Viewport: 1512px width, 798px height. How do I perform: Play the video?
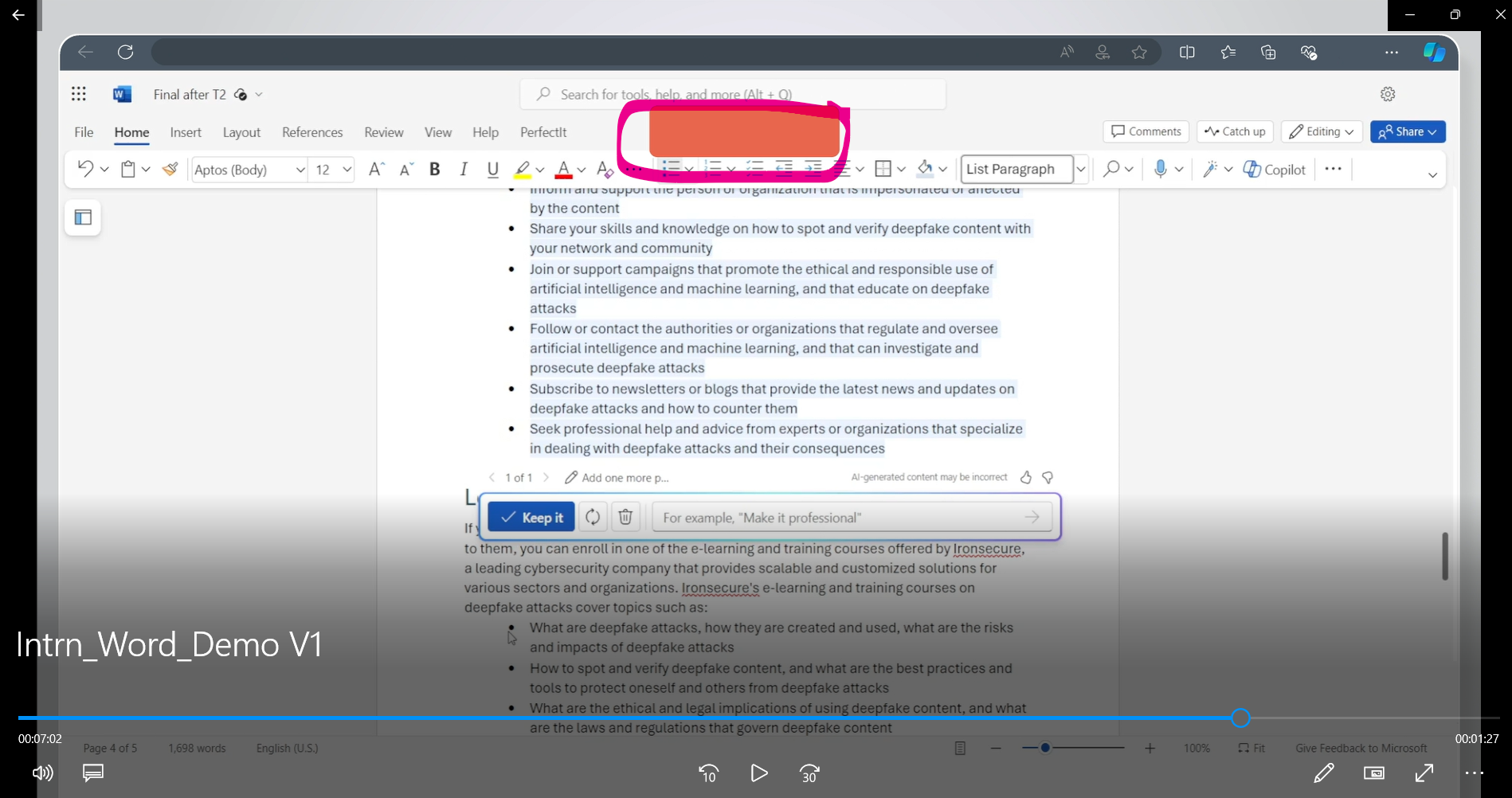758,773
